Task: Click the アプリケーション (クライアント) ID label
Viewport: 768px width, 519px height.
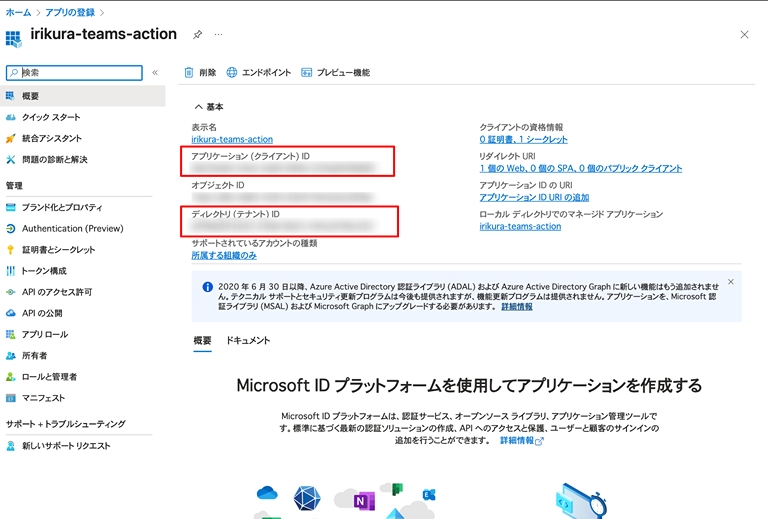Action: 250,156
